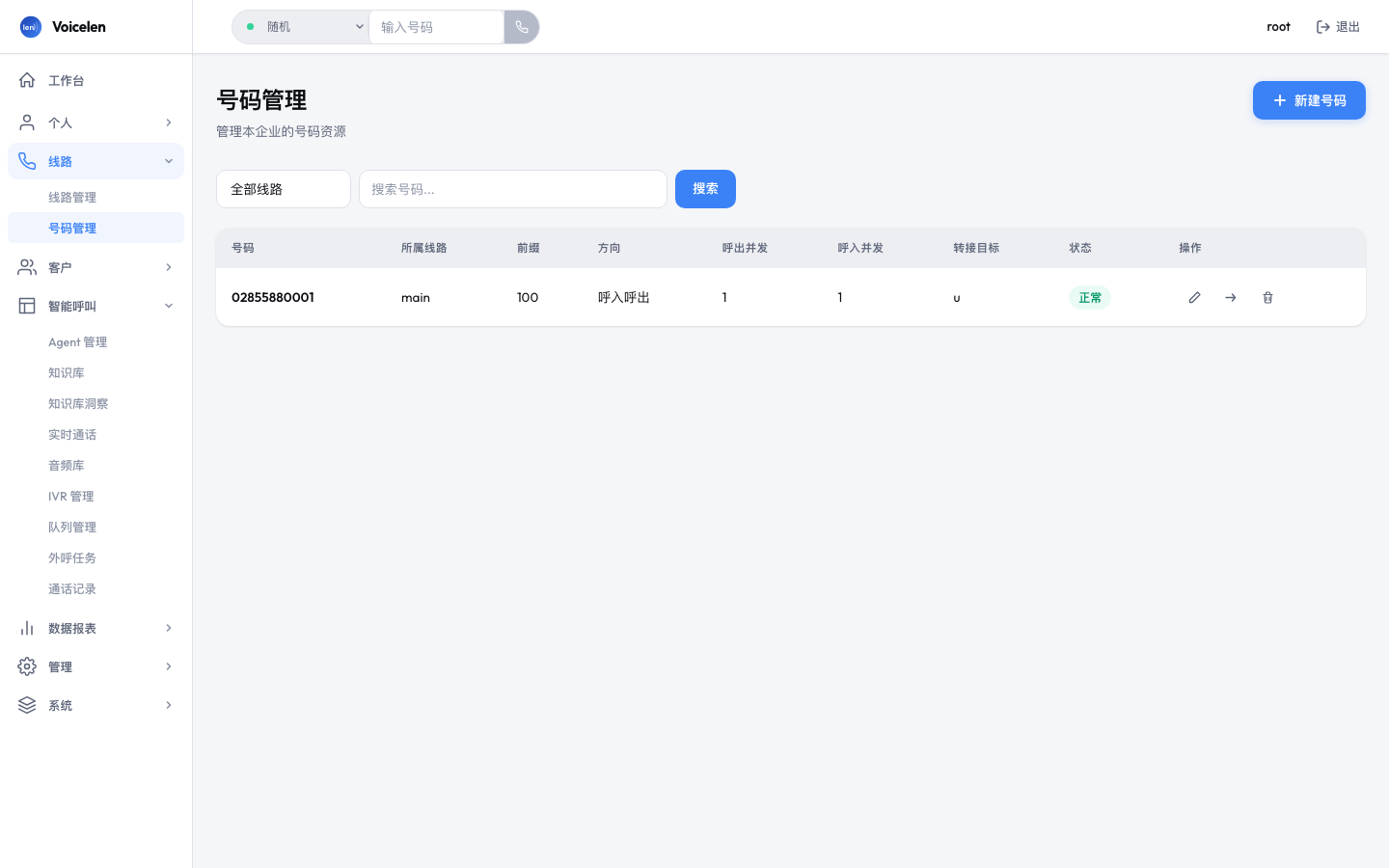
Task: Click the main line cell
Action: pyautogui.click(x=416, y=297)
